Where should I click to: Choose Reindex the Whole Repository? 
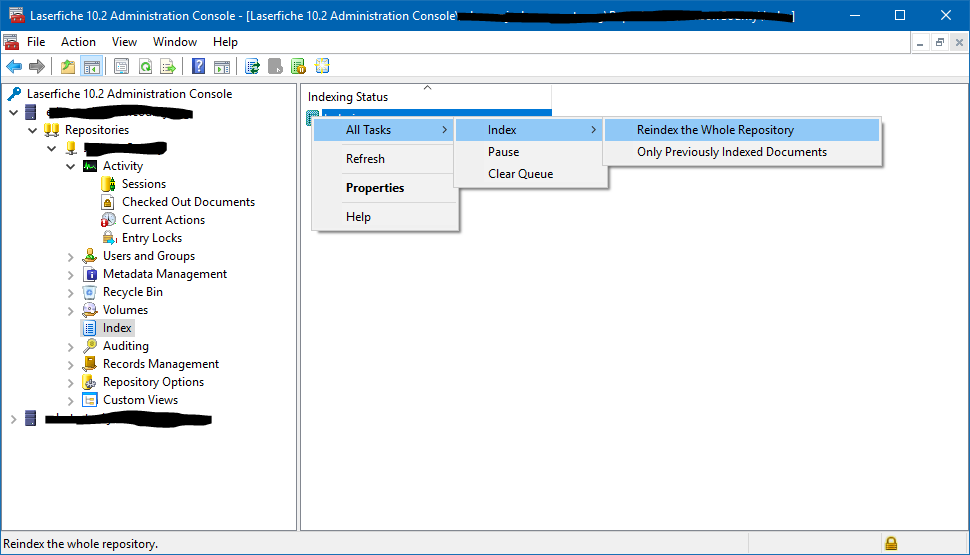pos(742,130)
